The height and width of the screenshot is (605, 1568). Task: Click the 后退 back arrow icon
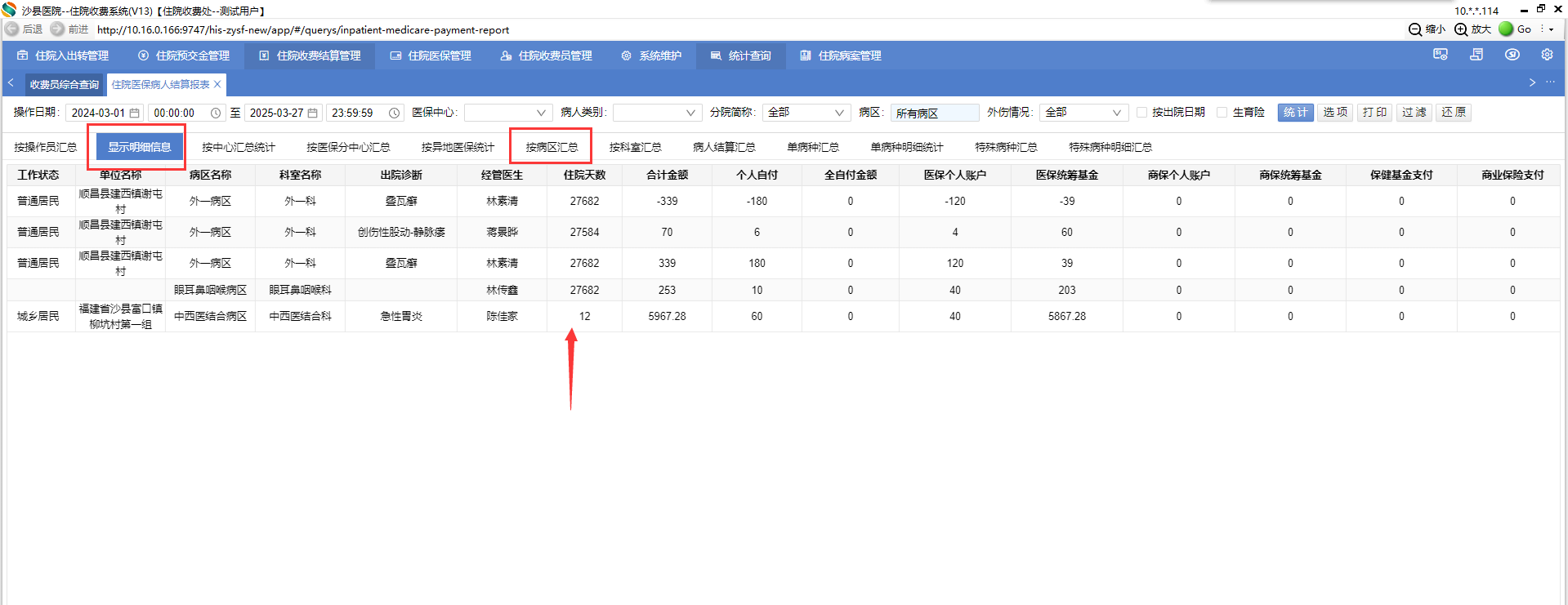[12, 29]
